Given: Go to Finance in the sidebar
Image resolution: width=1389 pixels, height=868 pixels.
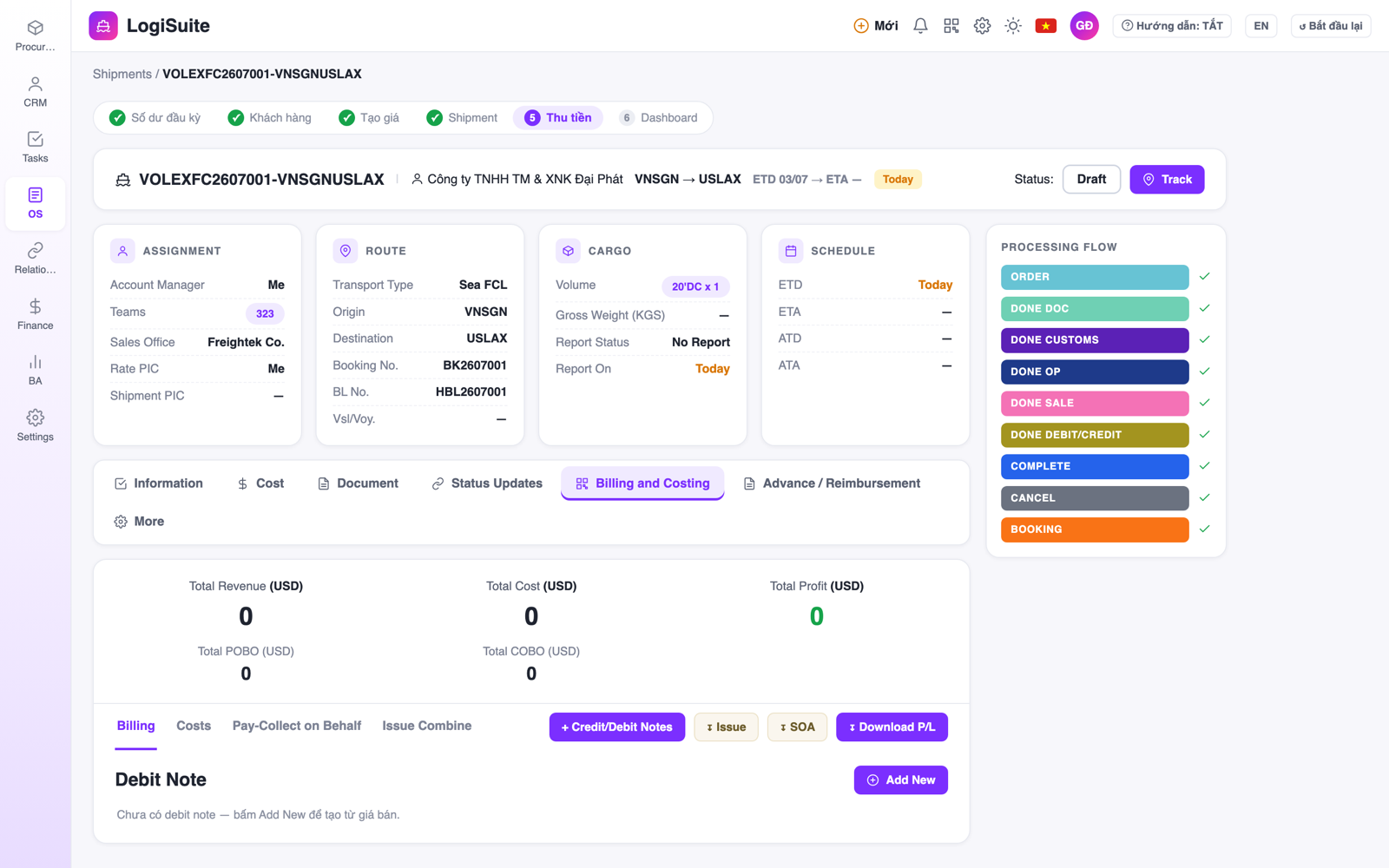Looking at the screenshot, I should [36, 314].
